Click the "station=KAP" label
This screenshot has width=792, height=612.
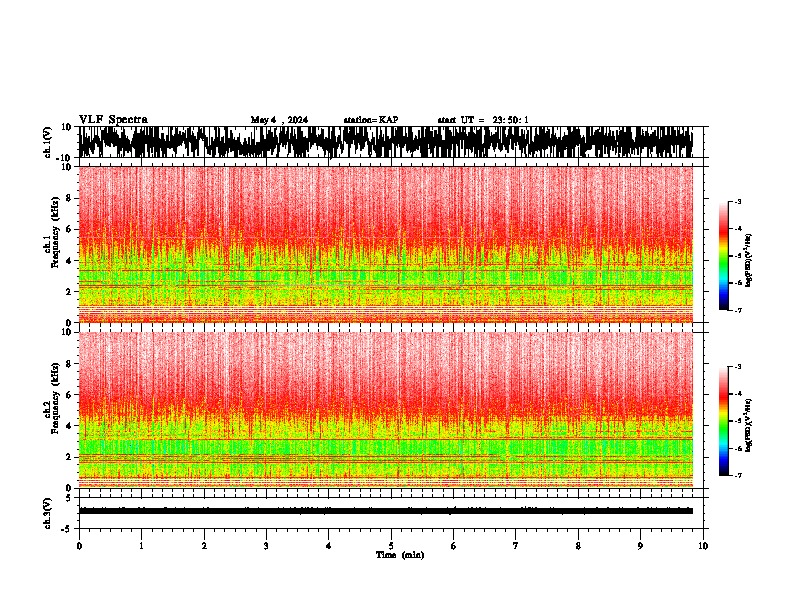pos(371,120)
